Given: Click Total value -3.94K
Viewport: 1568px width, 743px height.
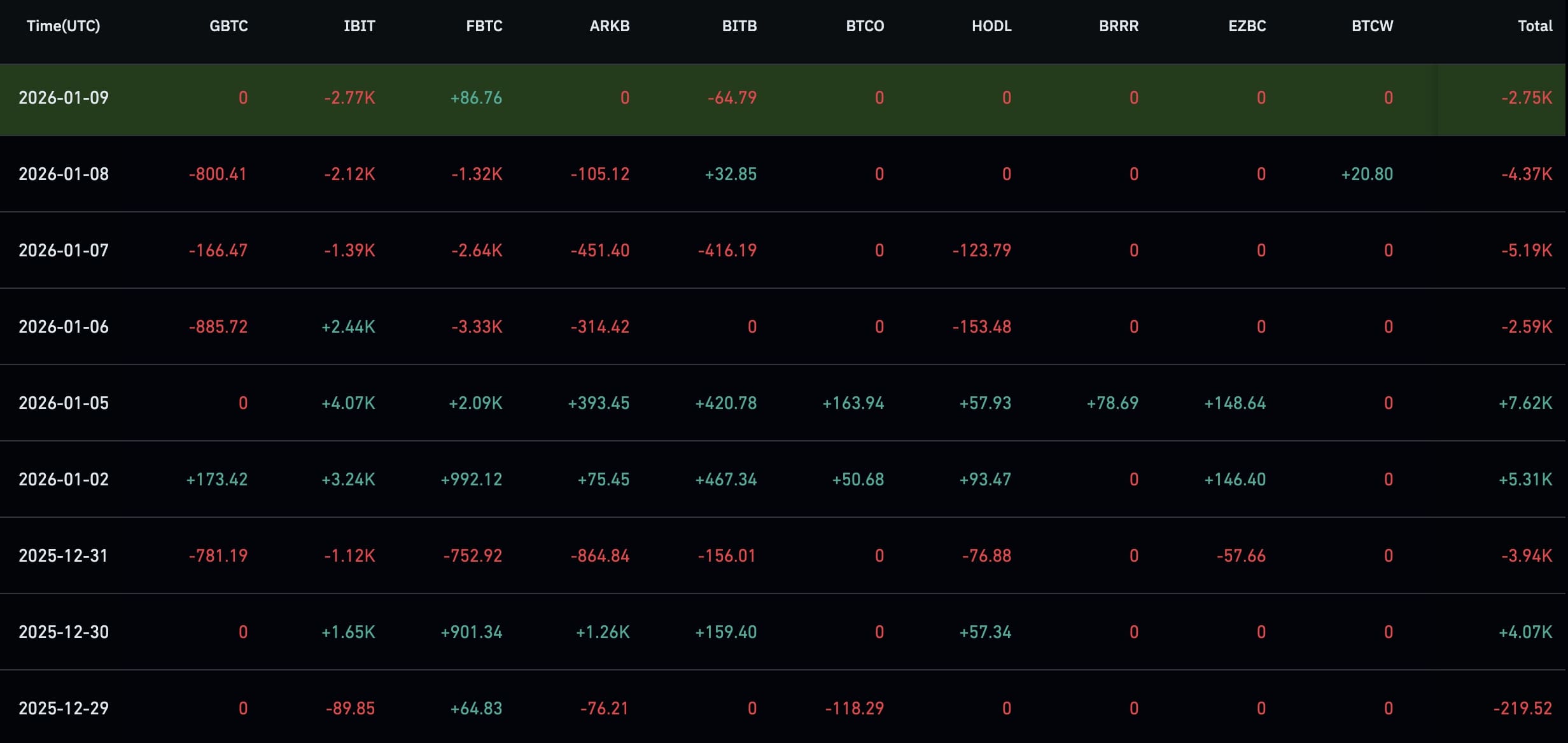Looking at the screenshot, I should pos(1527,555).
